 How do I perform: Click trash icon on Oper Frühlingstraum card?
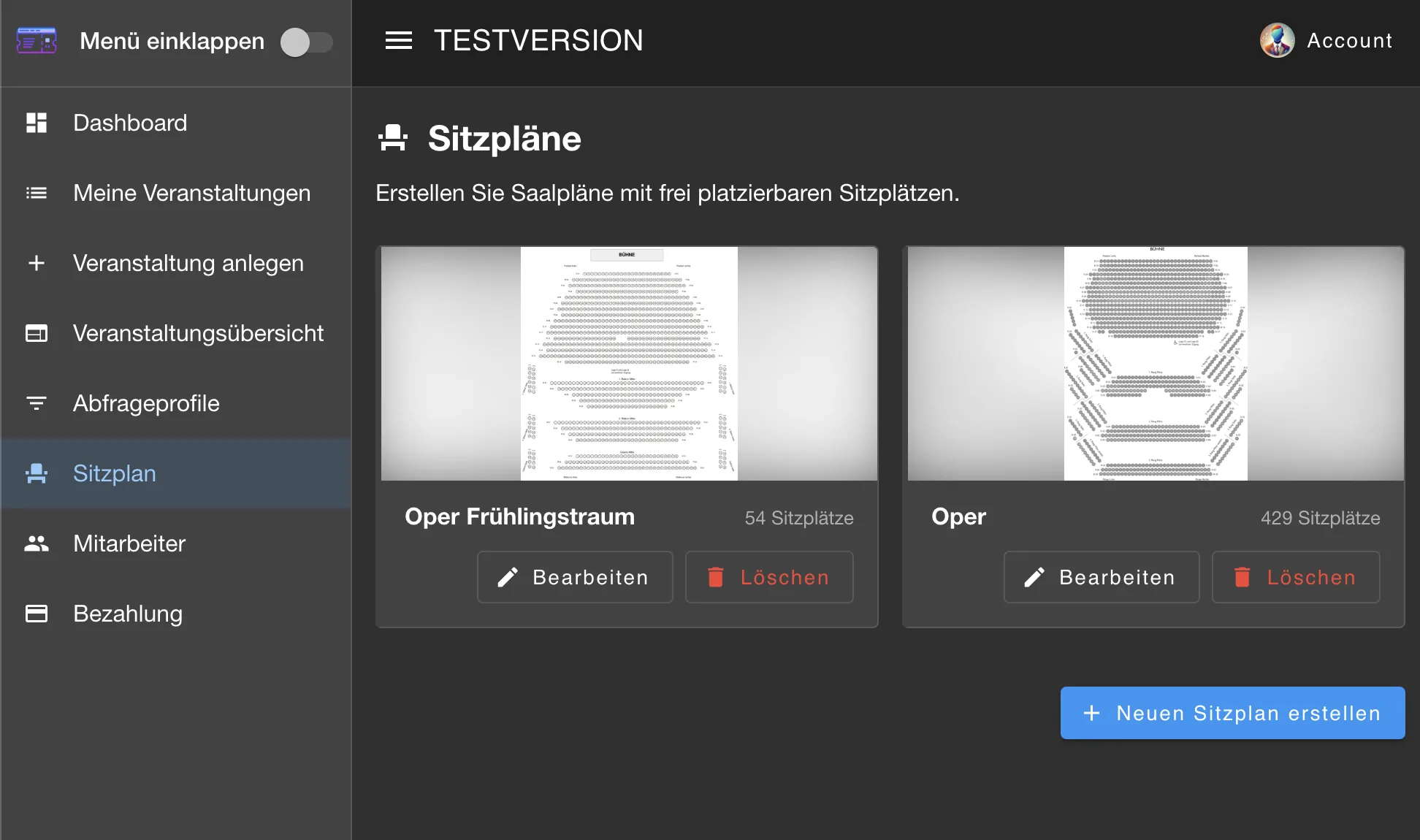coord(716,577)
